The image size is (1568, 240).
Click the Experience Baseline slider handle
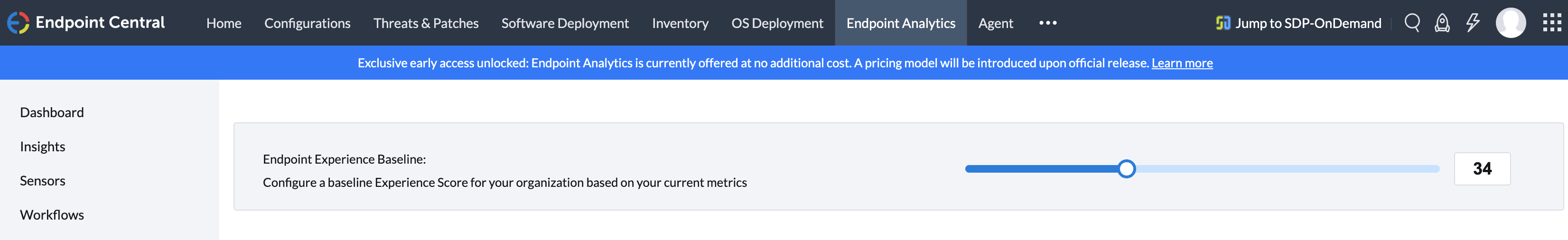[1126, 168]
